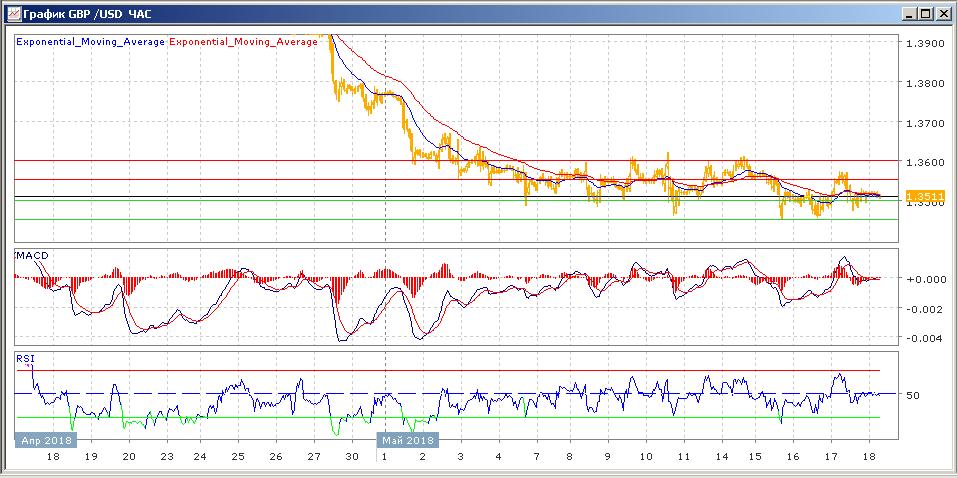Click date 25 on the time axis
957x478 pixels.
coord(238,456)
